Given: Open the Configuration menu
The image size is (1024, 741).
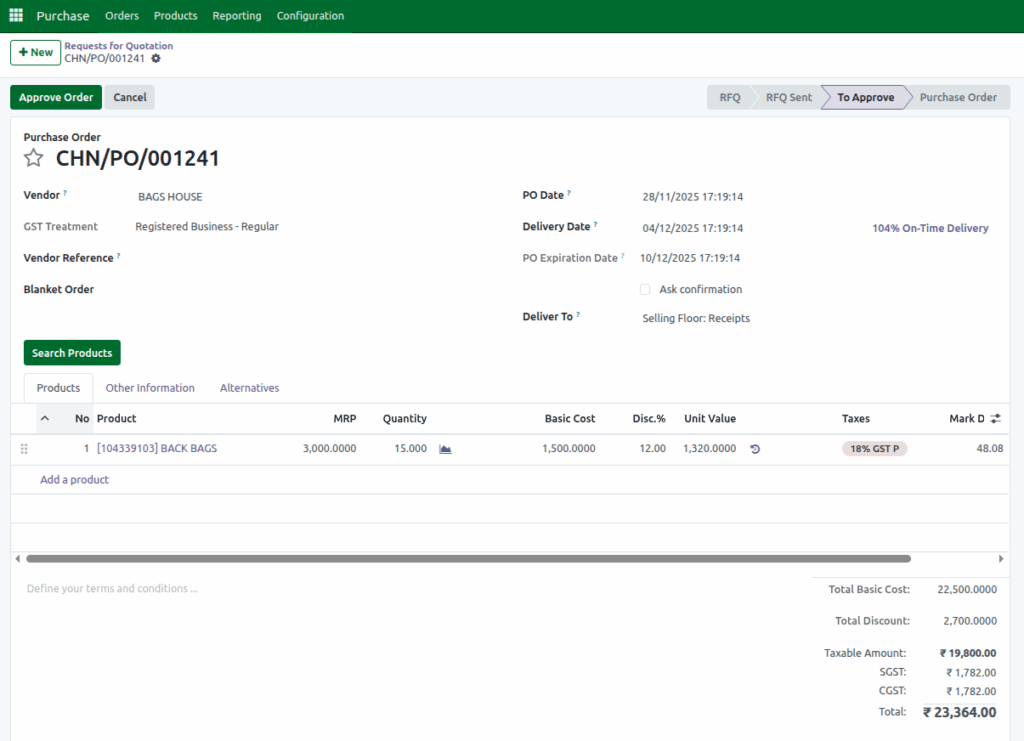Looking at the screenshot, I should 310,16.
